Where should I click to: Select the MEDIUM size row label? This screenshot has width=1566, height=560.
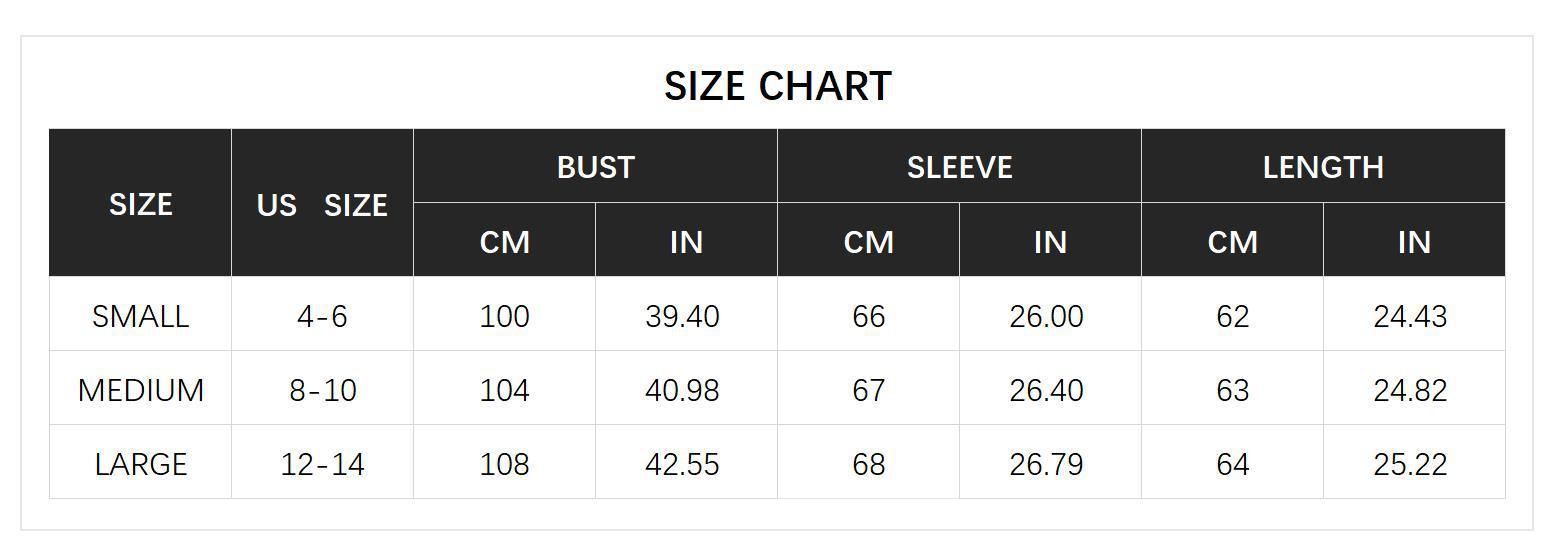point(140,390)
